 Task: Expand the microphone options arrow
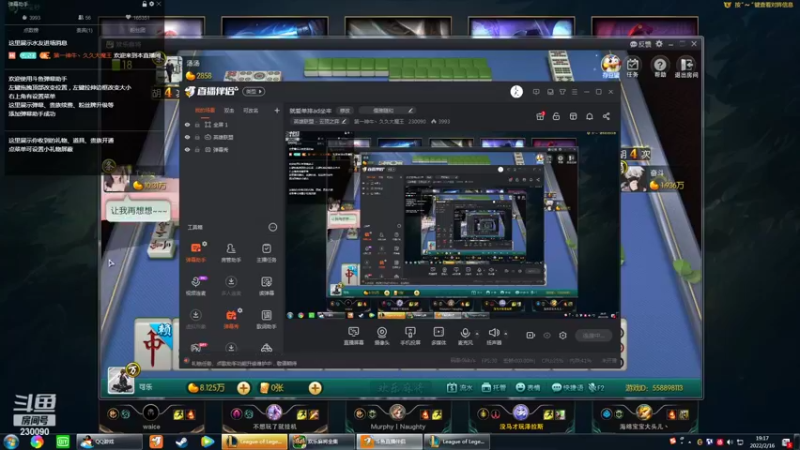pos(477,334)
